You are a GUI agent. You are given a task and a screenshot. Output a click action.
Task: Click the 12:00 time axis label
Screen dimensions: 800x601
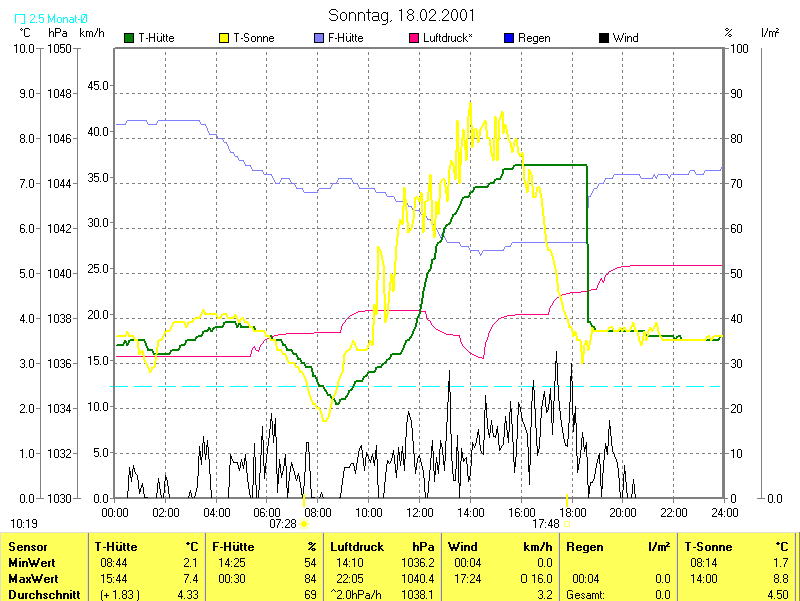420,512
